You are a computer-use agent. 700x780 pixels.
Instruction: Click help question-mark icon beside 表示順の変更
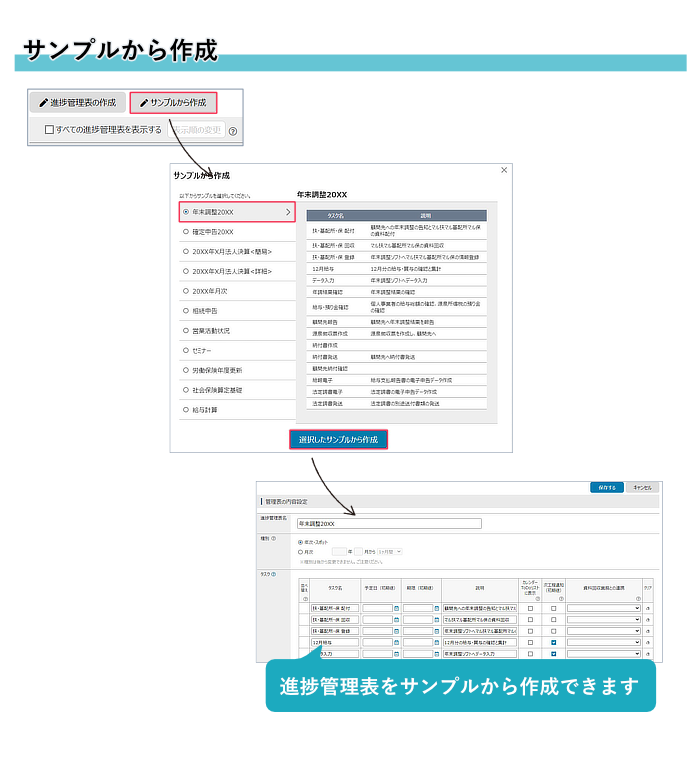(x=232, y=131)
